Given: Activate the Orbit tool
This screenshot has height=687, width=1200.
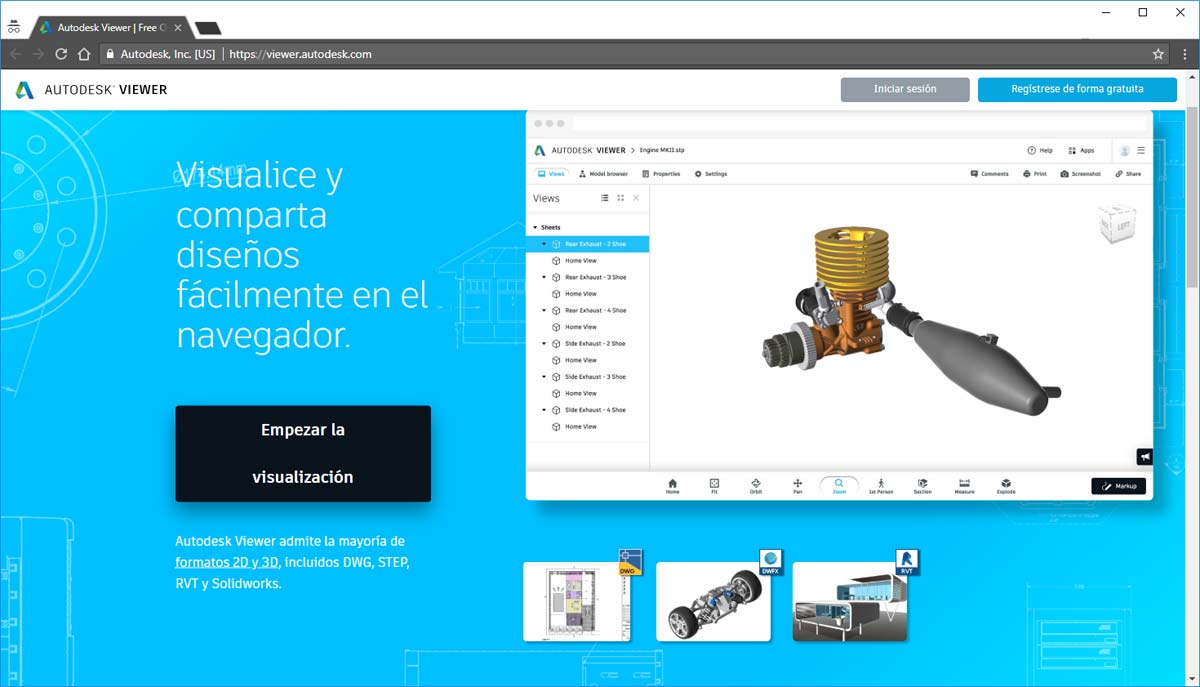Looking at the screenshot, I should 756,485.
